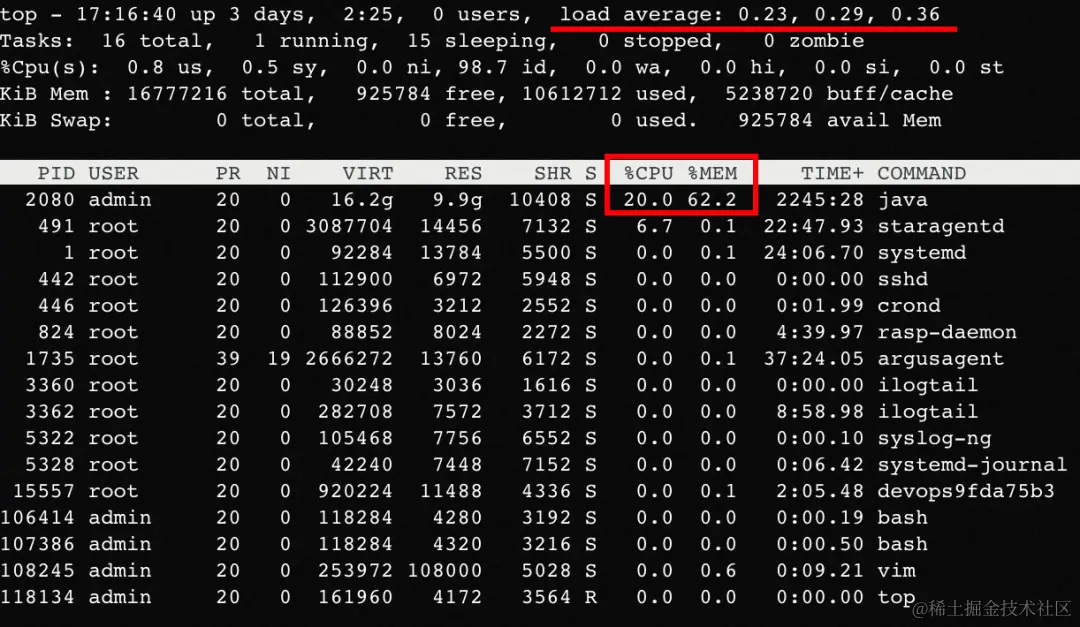Click the TIME+ column header
This screenshot has height=627, width=1080.
pos(832,173)
